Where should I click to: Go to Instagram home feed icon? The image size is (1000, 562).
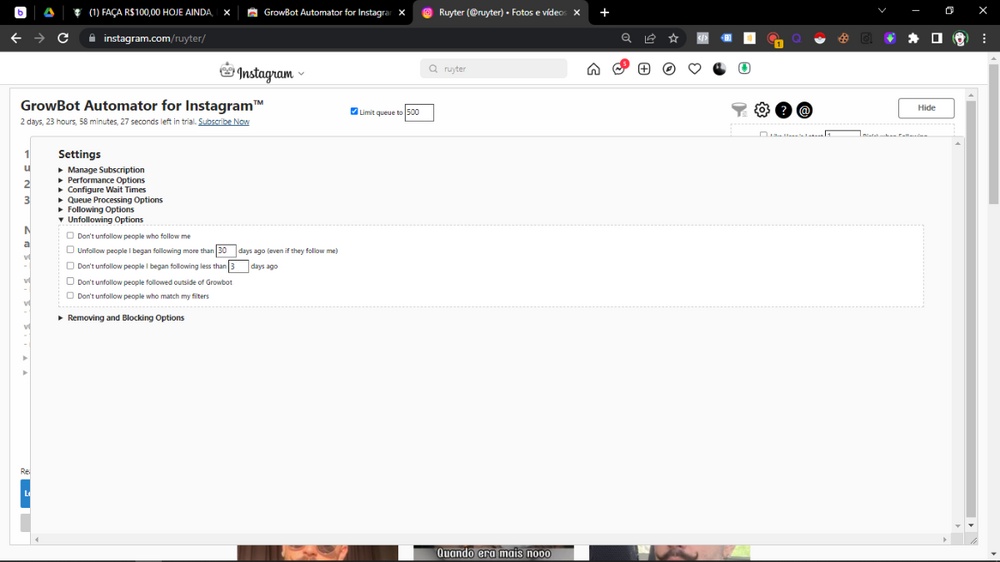594,69
